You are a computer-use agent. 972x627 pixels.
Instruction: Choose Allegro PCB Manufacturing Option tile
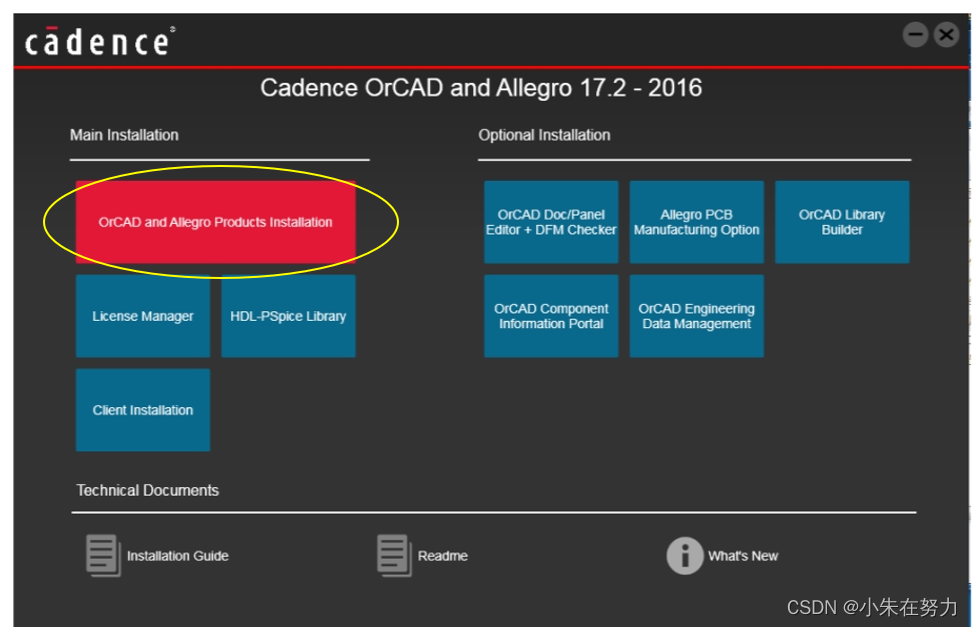point(697,222)
